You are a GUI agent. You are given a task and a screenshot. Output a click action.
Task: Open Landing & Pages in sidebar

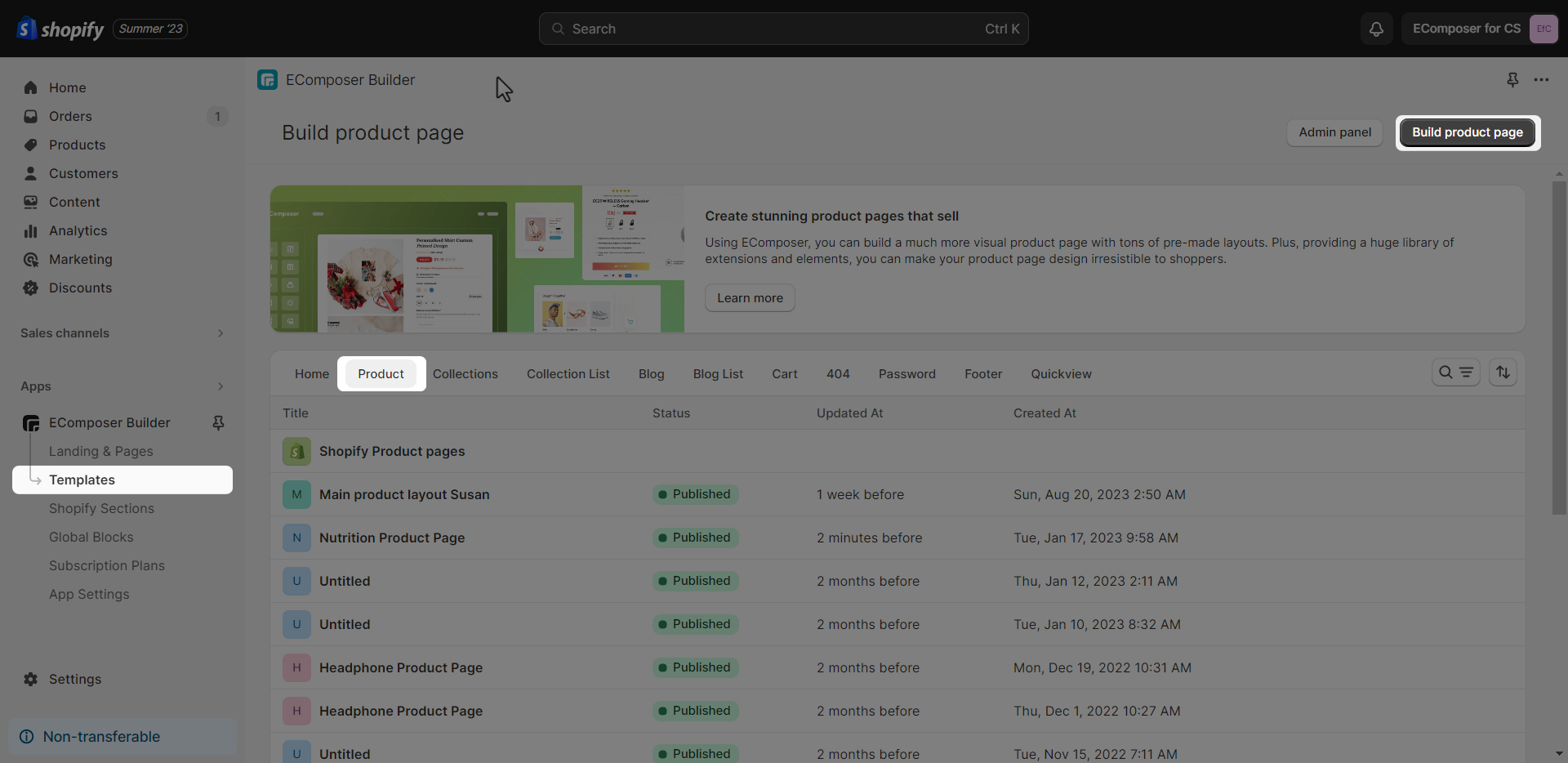[x=101, y=451]
